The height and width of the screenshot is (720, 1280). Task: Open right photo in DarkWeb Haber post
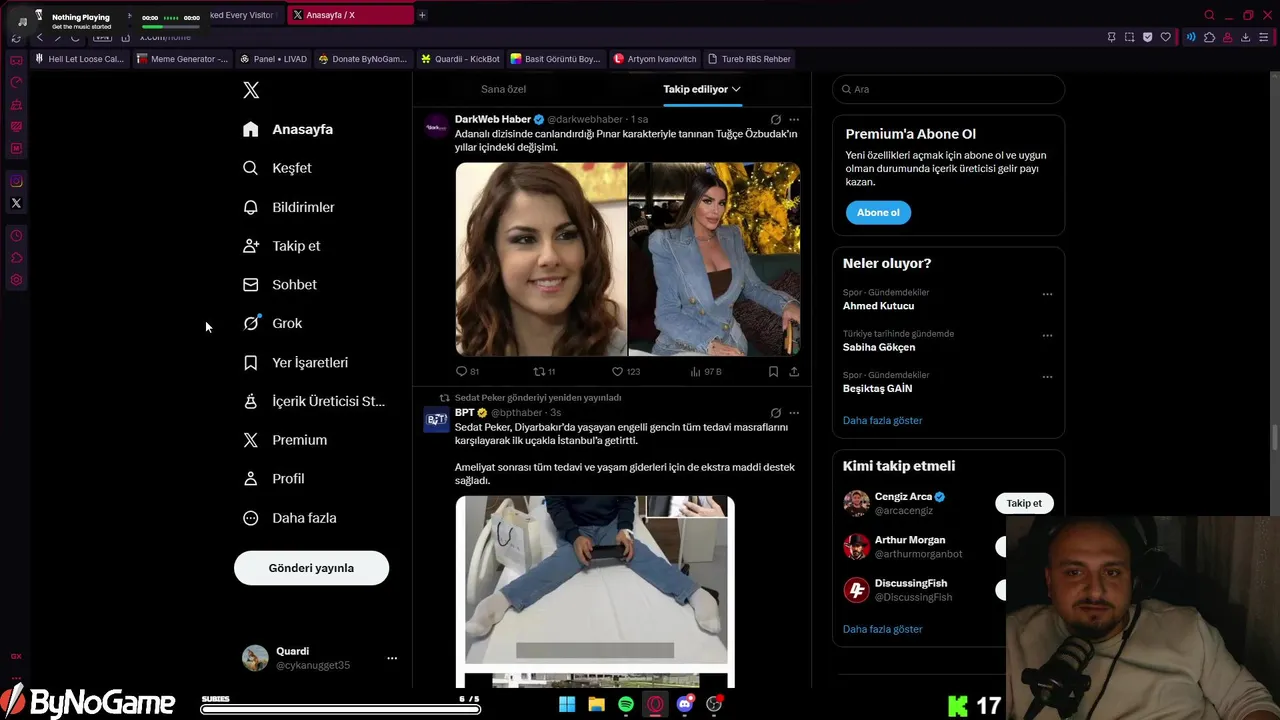[x=714, y=259]
